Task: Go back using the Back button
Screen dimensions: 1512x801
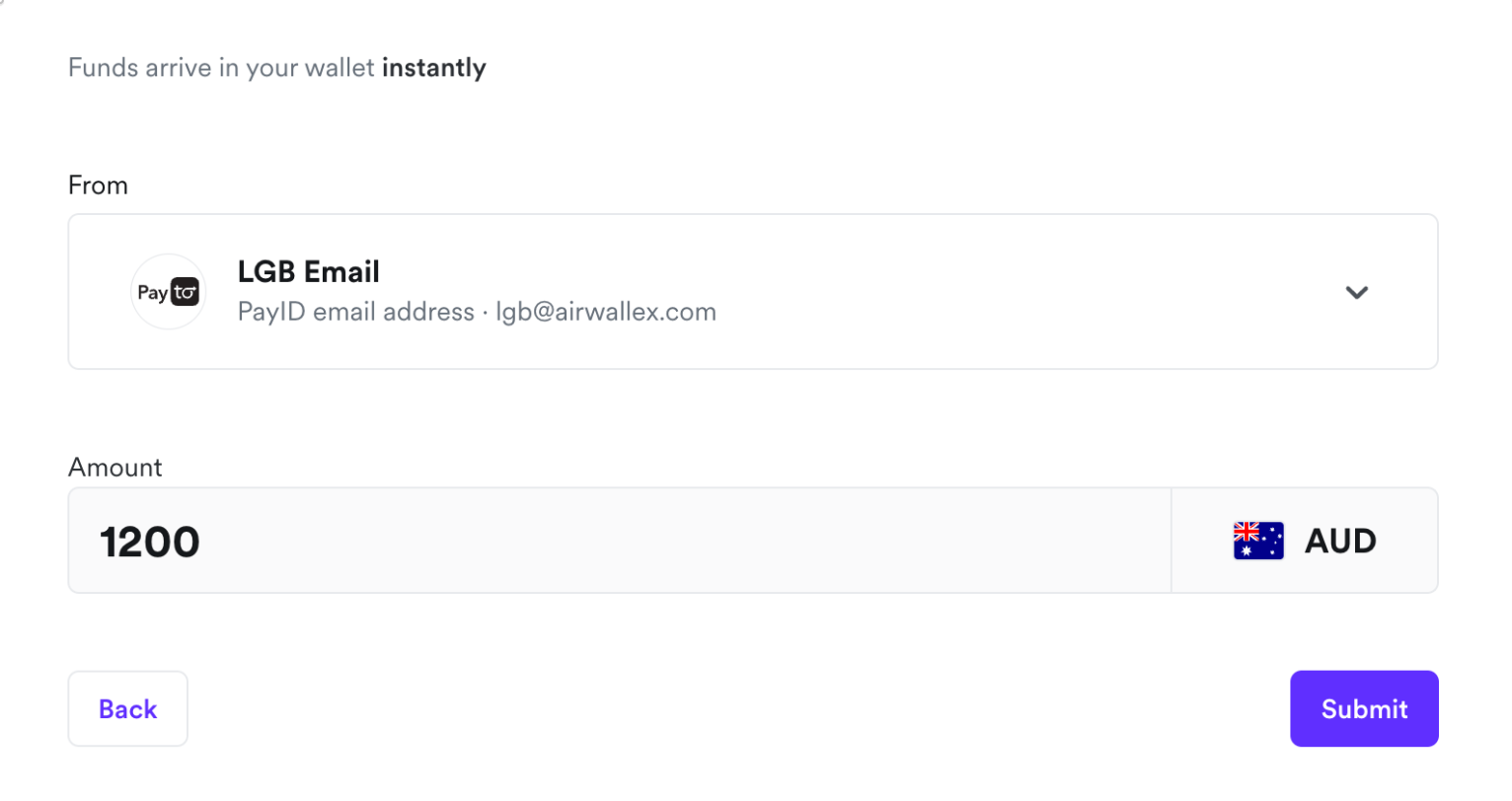Action: tap(127, 709)
